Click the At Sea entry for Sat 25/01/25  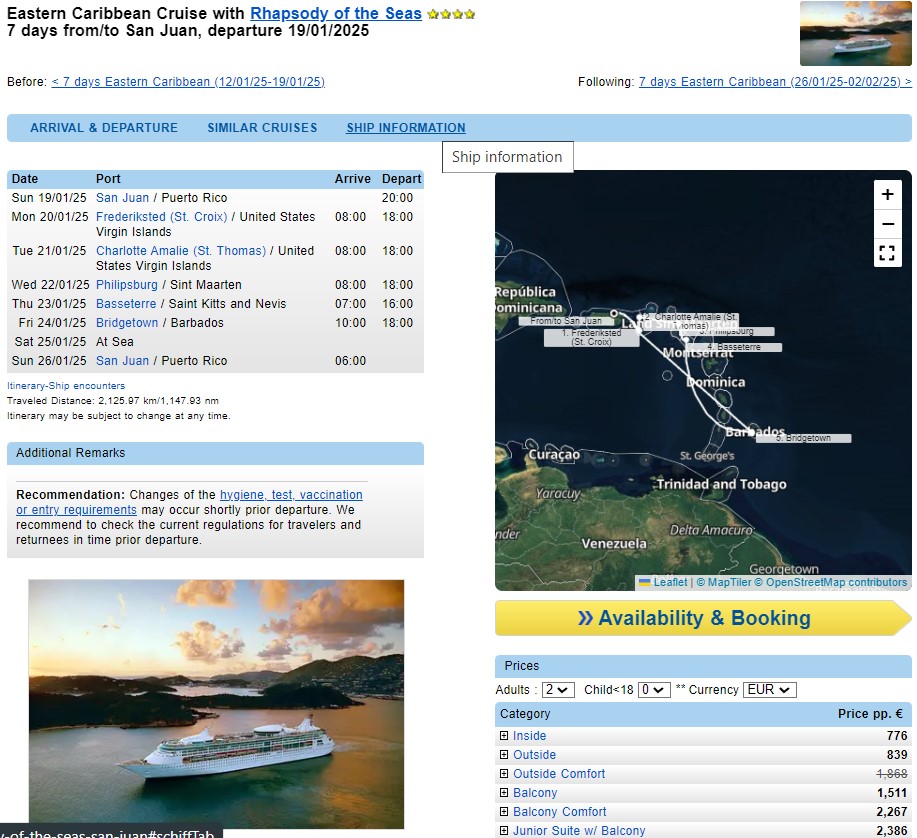[x=115, y=342]
